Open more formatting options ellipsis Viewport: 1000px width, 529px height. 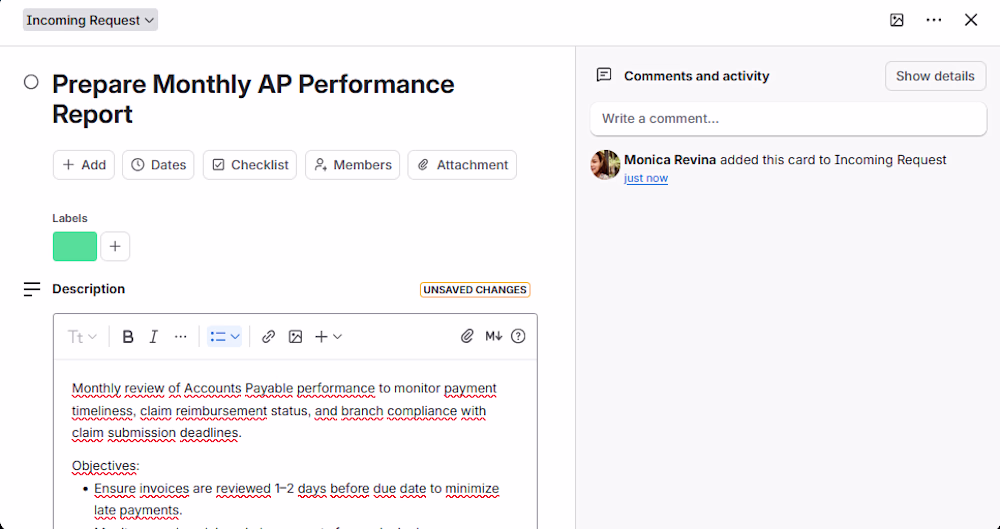coord(180,336)
